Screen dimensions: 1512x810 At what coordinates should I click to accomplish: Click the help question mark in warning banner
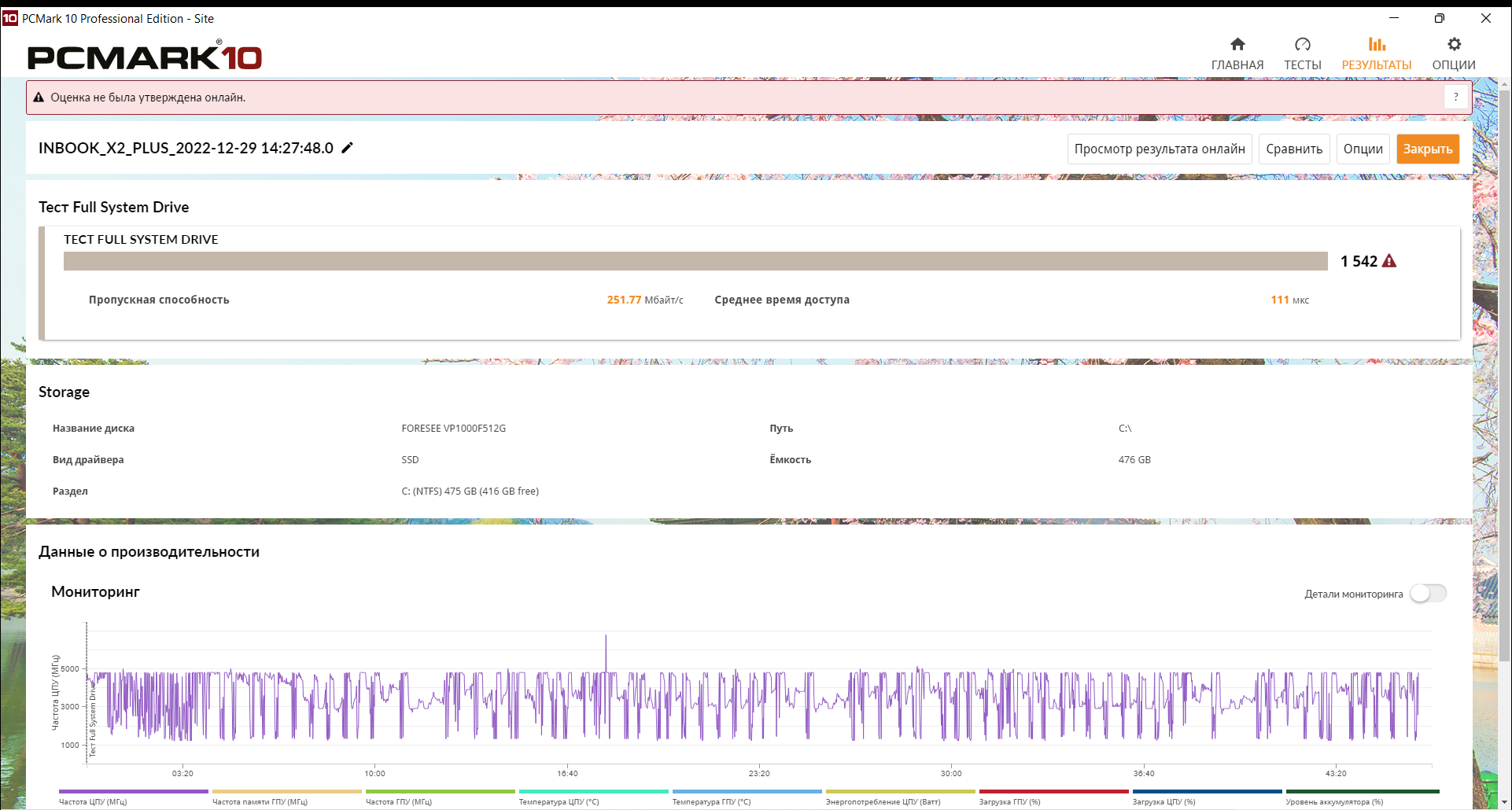coord(1455,97)
